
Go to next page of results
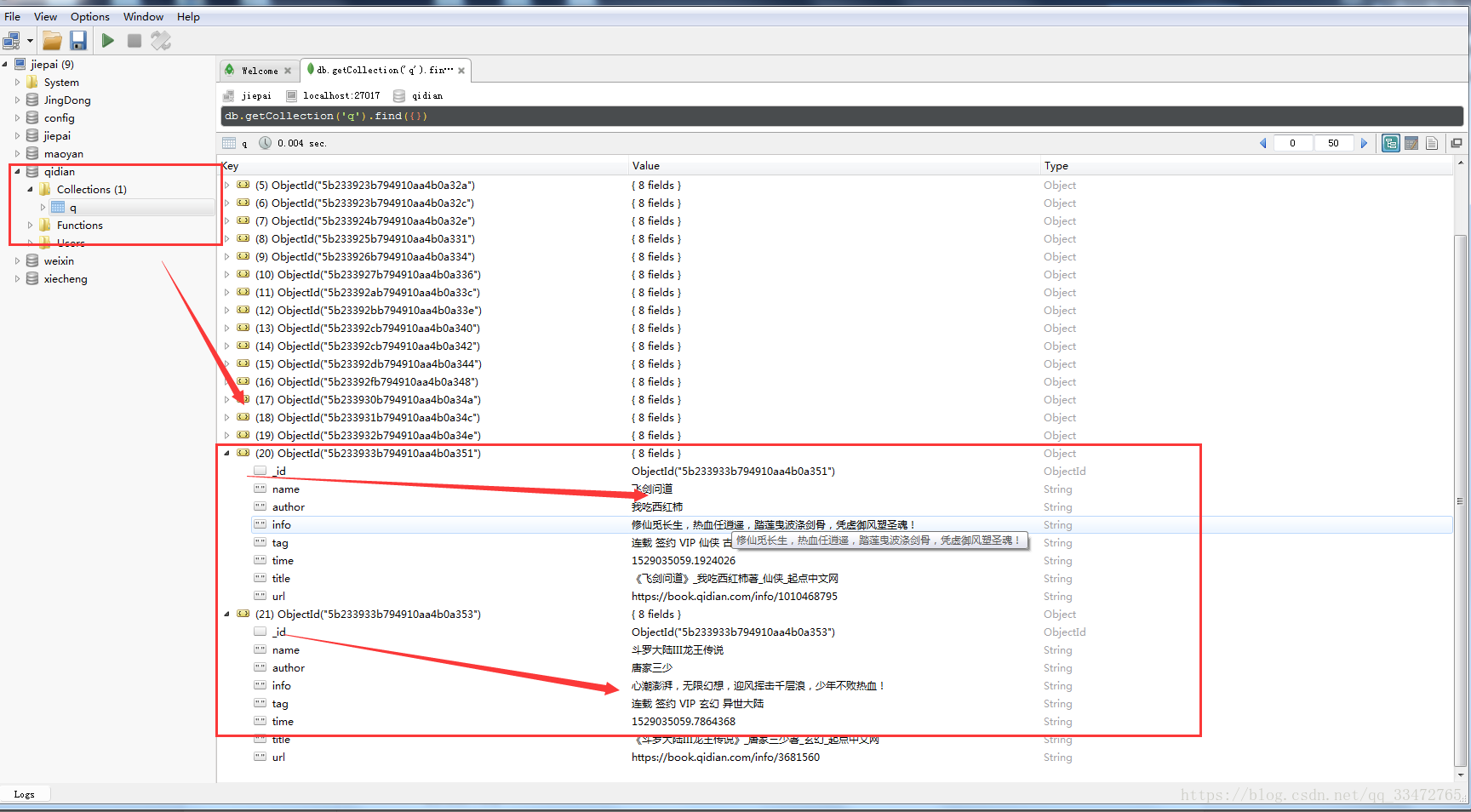pyautogui.click(x=1364, y=143)
